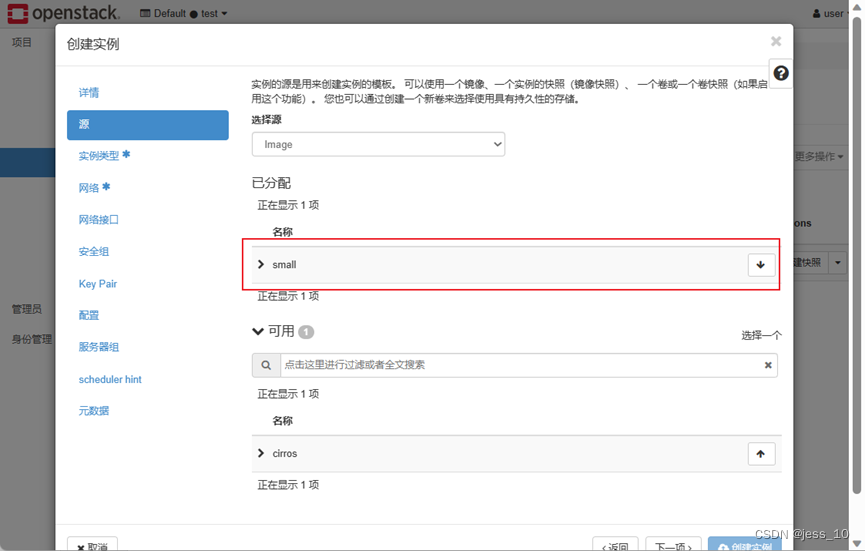Allocate cirros with the up arrow button
Screen dimensions: 865x551
coord(761,454)
